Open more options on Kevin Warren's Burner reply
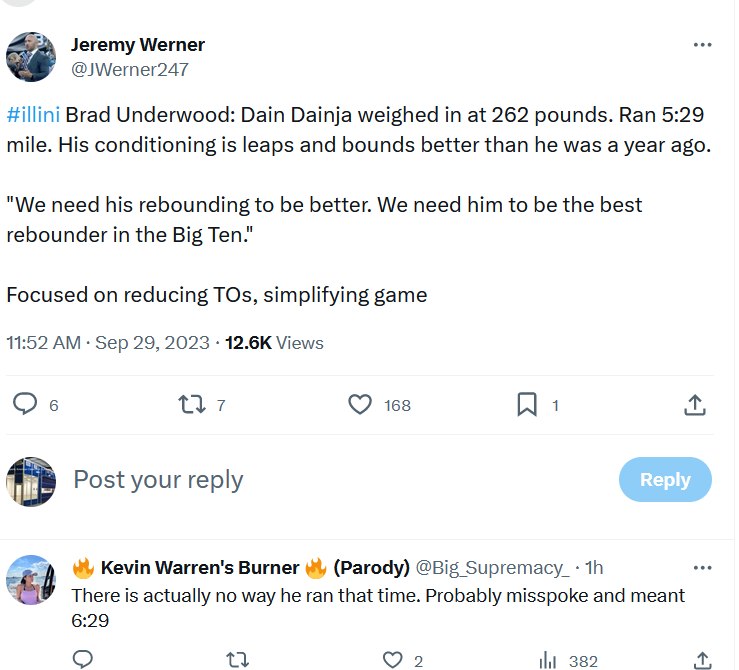Viewport: 739px width, 670px height. (x=702, y=567)
